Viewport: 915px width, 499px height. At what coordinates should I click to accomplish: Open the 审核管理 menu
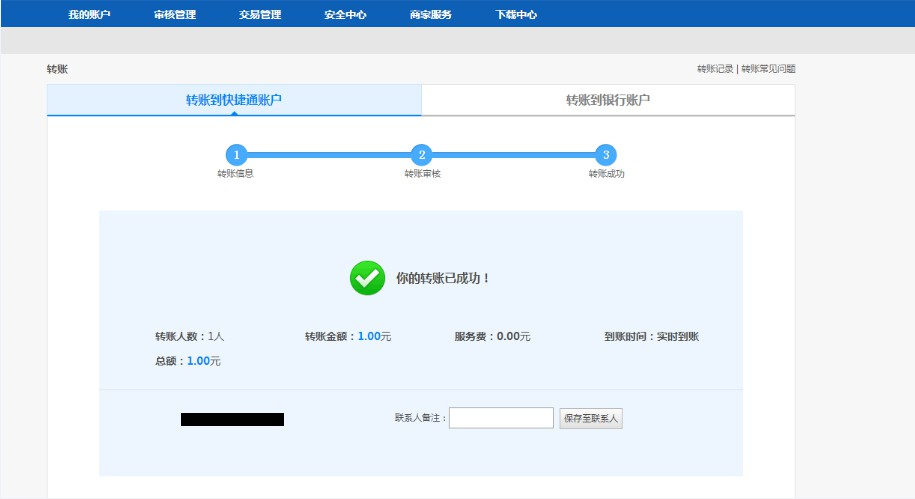coord(175,15)
